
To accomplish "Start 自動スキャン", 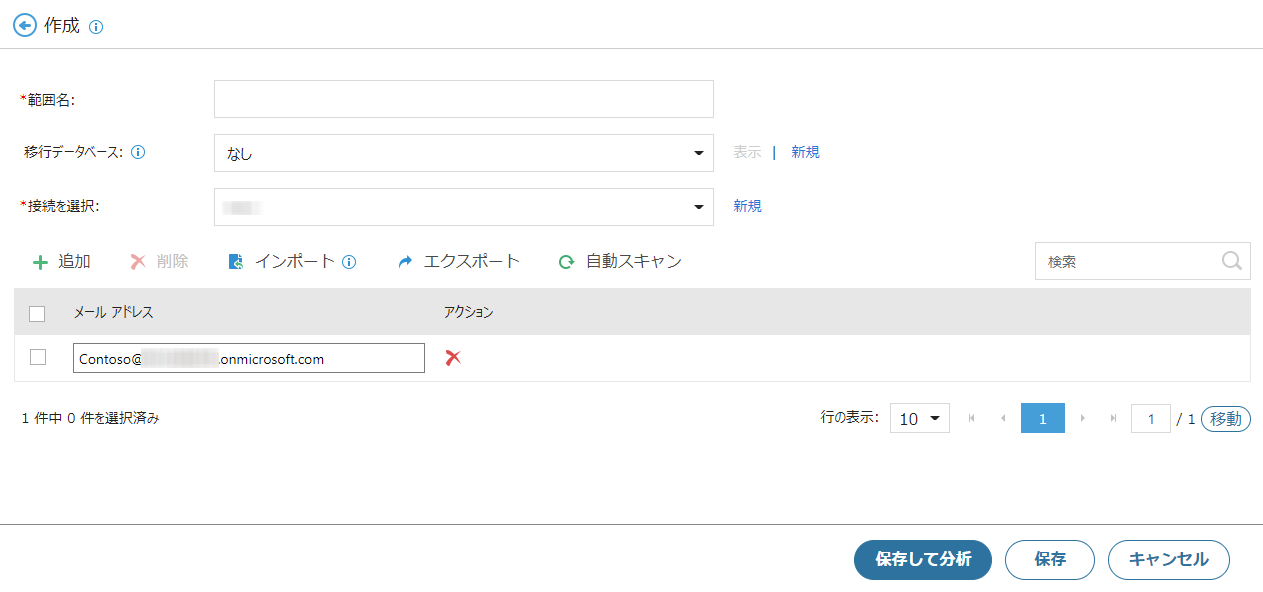I will (620, 261).
